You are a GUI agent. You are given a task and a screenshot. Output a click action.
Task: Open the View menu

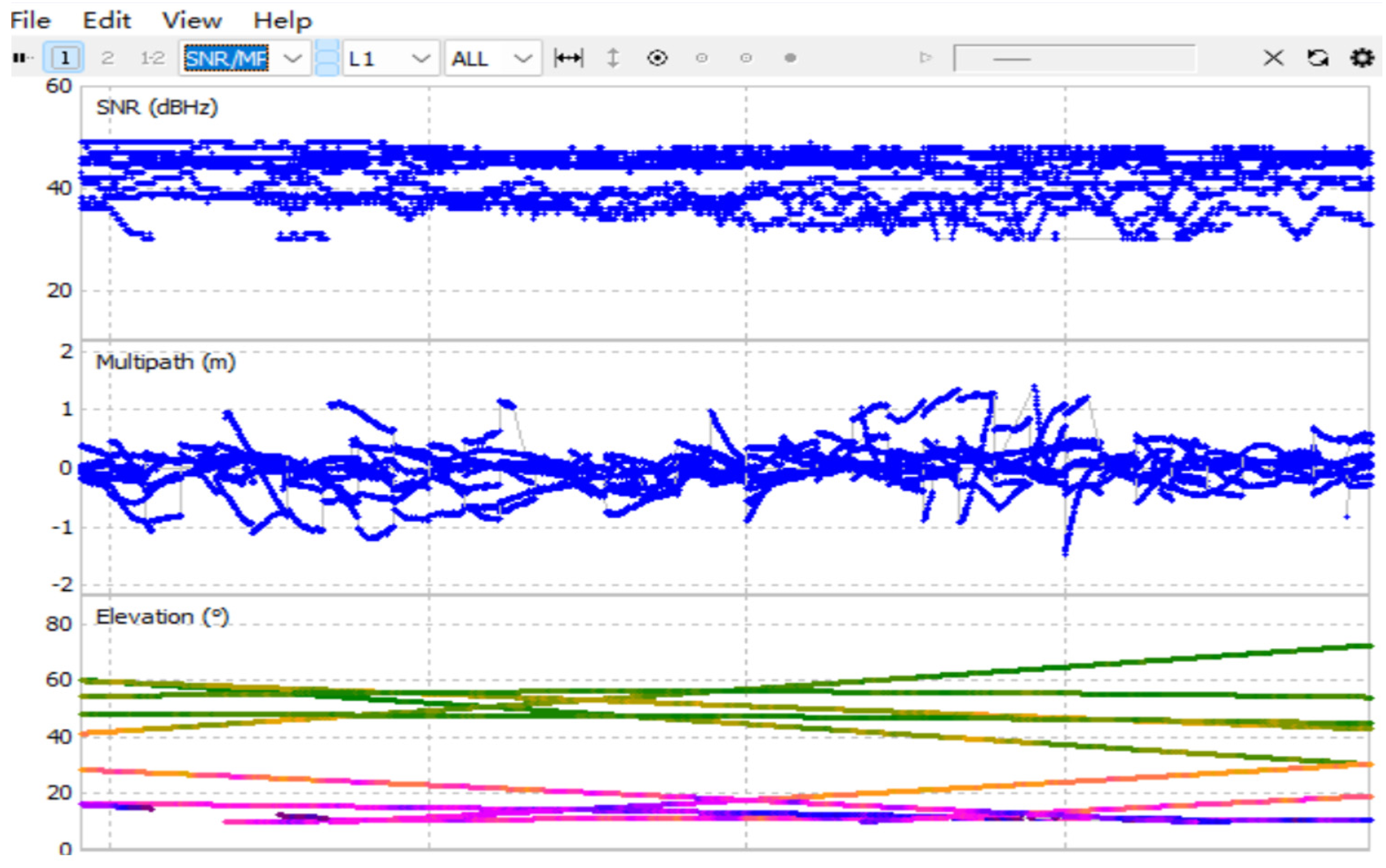(x=191, y=21)
